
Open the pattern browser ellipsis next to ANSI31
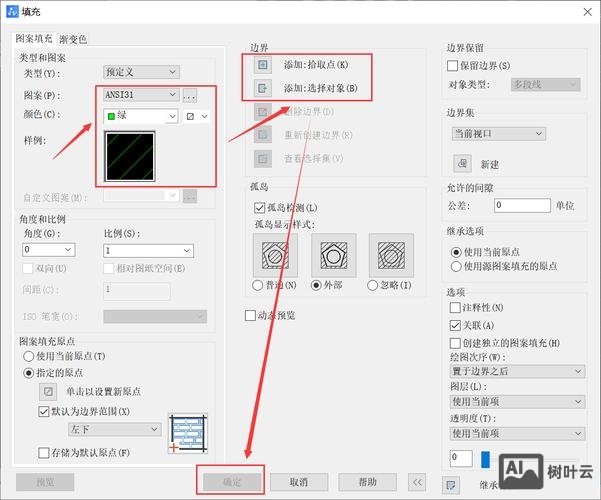coord(190,95)
